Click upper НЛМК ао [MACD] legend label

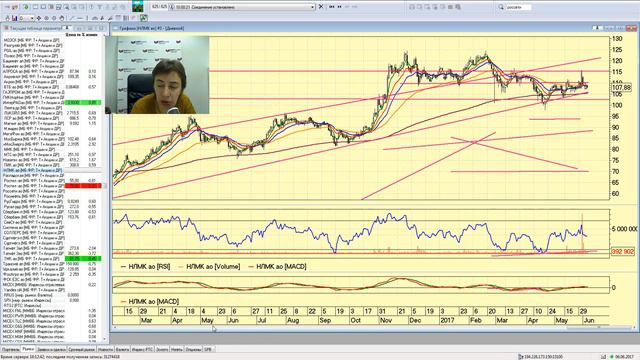coord(281,267)
